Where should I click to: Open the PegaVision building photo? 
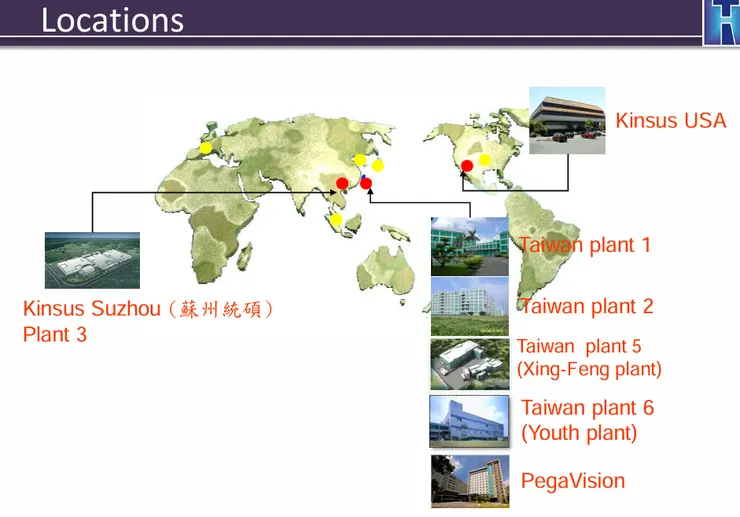pyautogui.click(x=470, y=481)
